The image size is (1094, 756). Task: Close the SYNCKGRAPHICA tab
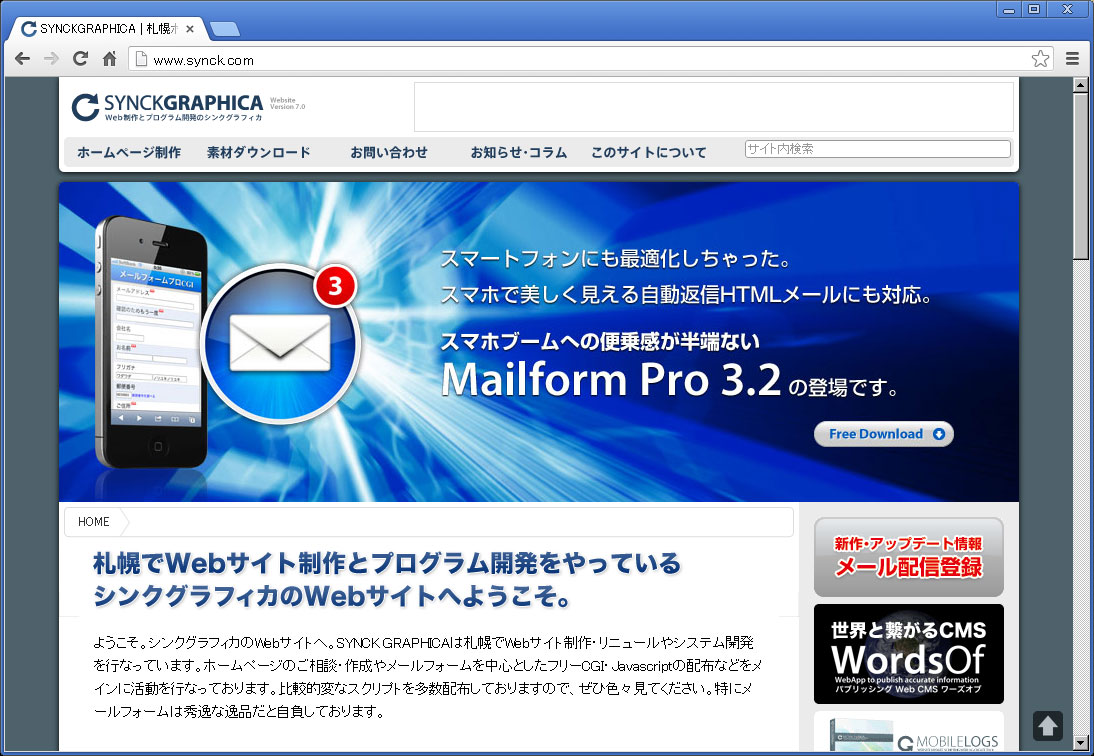click(190, 29)
